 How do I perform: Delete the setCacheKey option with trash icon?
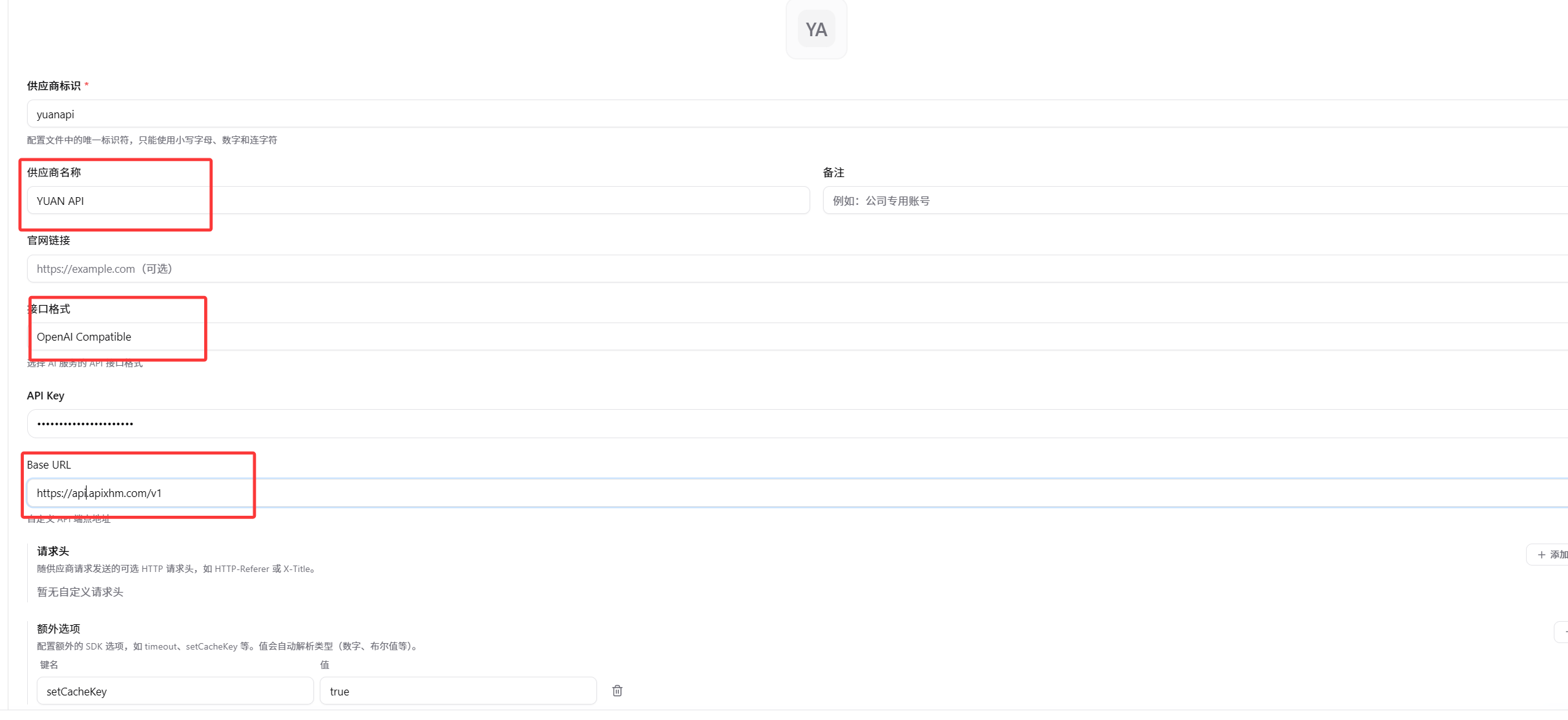click(x=617, y=691)
